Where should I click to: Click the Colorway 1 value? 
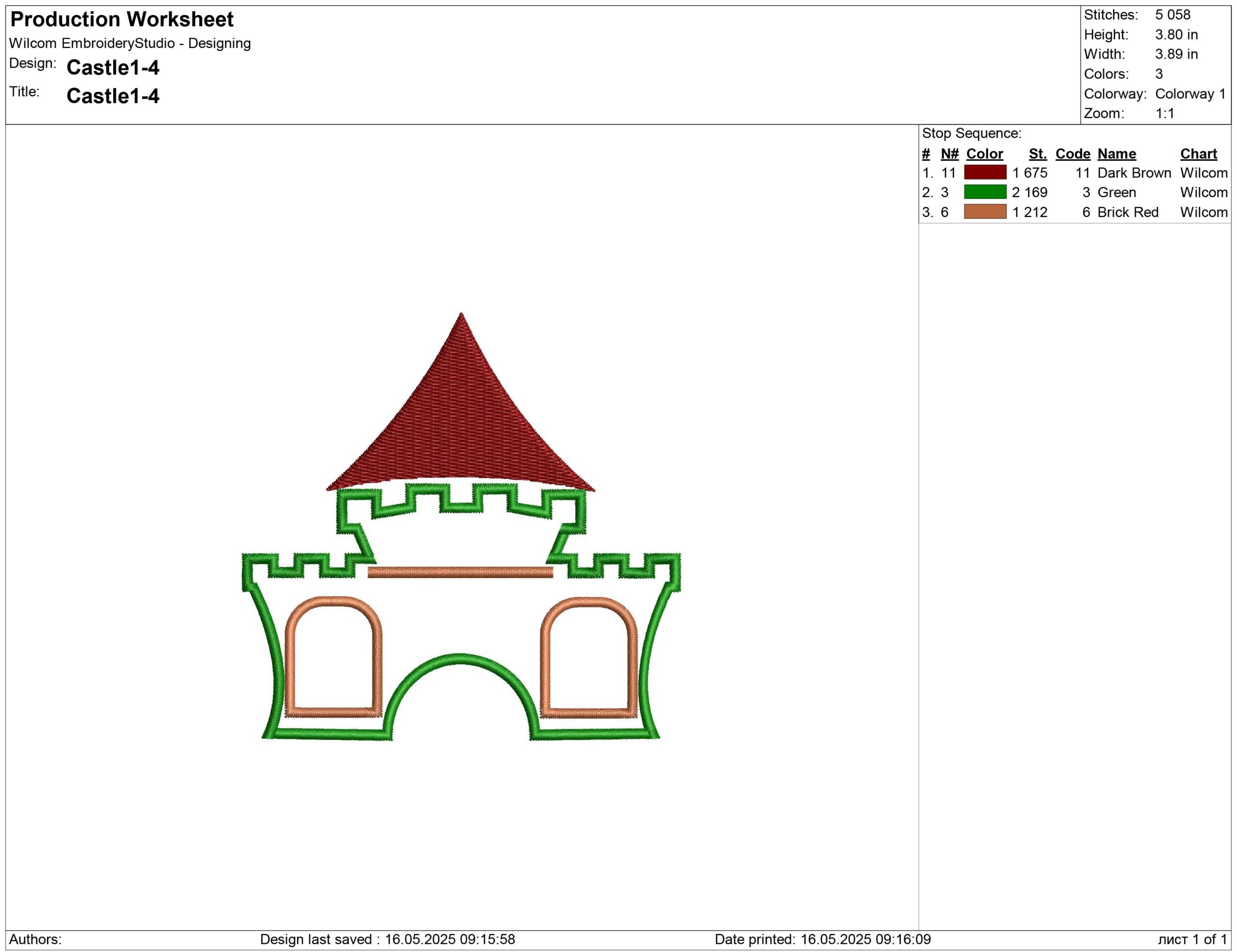click(1190, 93)
